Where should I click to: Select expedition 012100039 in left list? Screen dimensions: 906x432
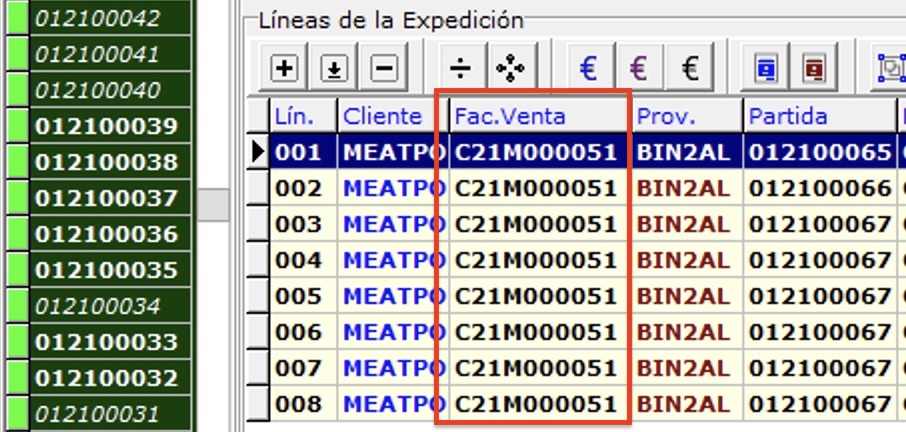[x=106, y=126]
